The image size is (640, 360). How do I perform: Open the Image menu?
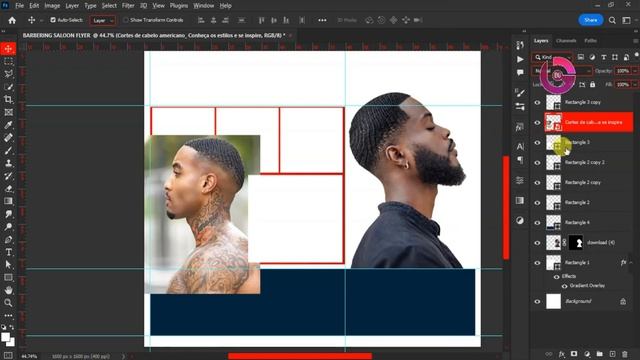52,6
